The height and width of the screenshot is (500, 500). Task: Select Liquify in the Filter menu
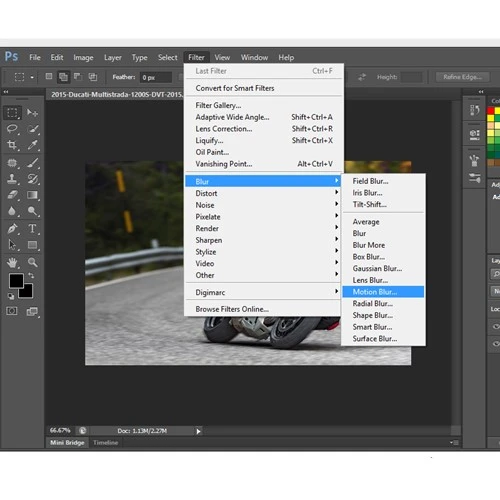click(263, 140)
